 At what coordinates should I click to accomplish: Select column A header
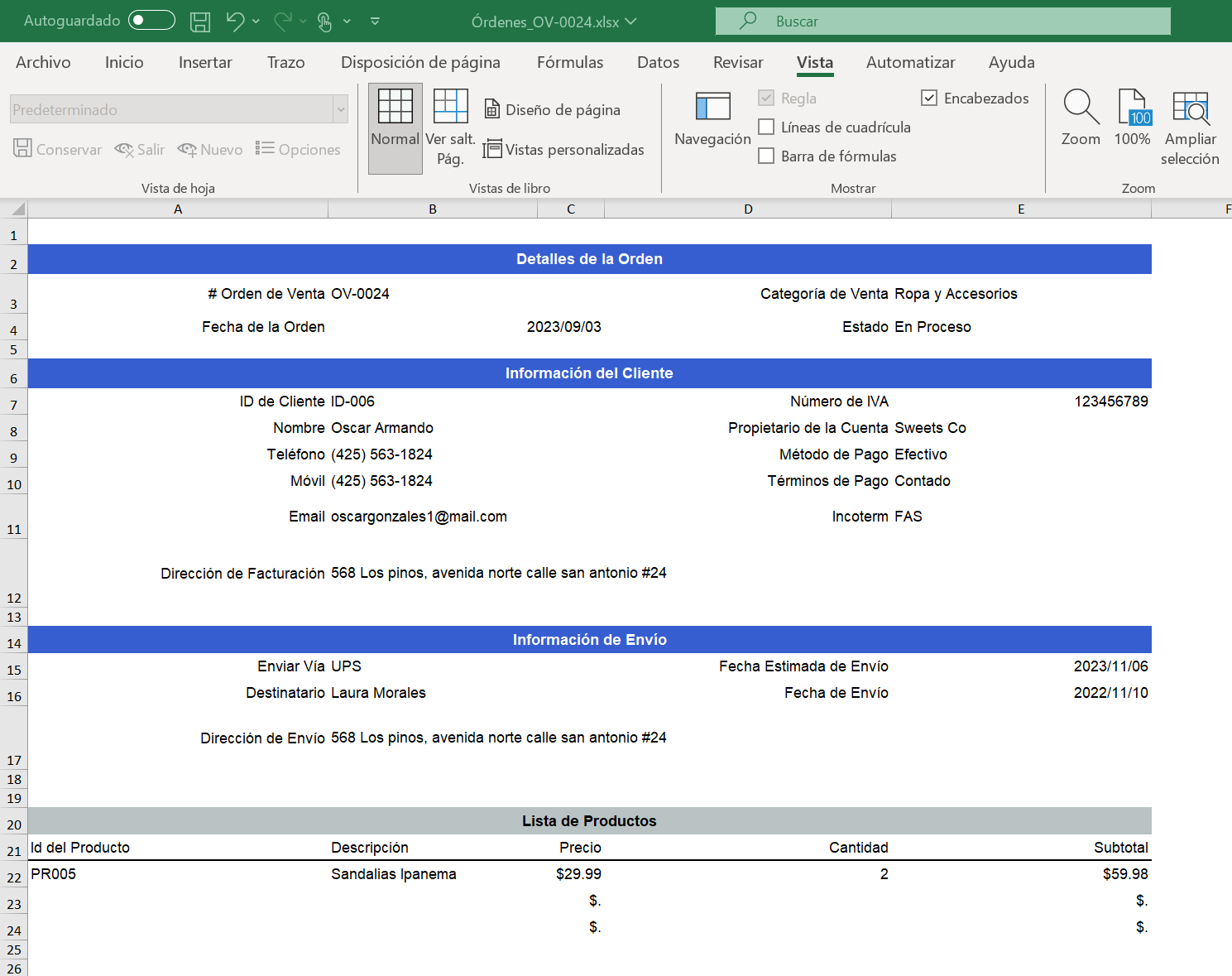[x=178, y=209]
